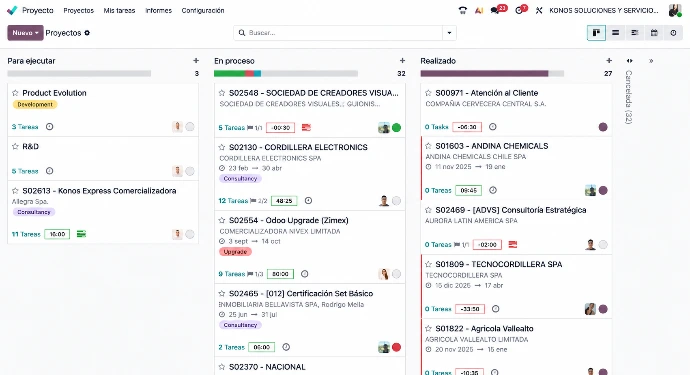The image size is (690, 375).
Task: Toggle favorite star on S02130 CORDILLERA ELECTRONICS
Action: pyautogui.click(x=222, y=147)
